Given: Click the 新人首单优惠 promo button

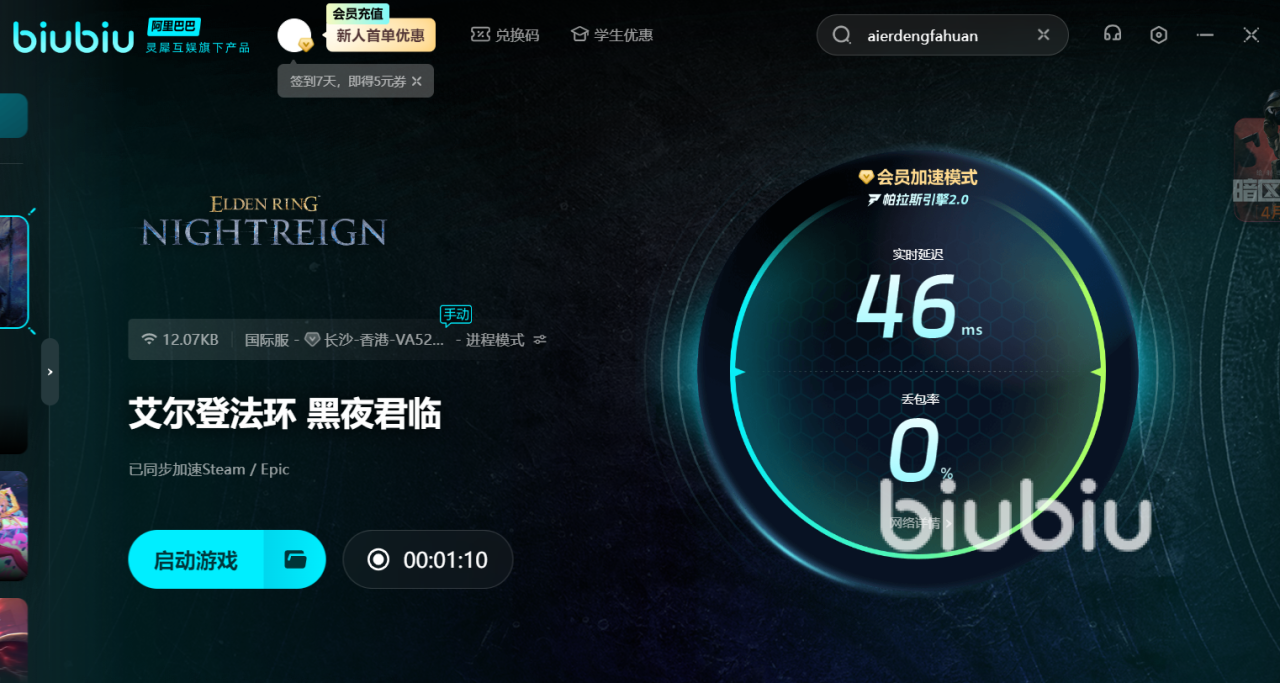Looking at the screenshot, I should [381, 35].
